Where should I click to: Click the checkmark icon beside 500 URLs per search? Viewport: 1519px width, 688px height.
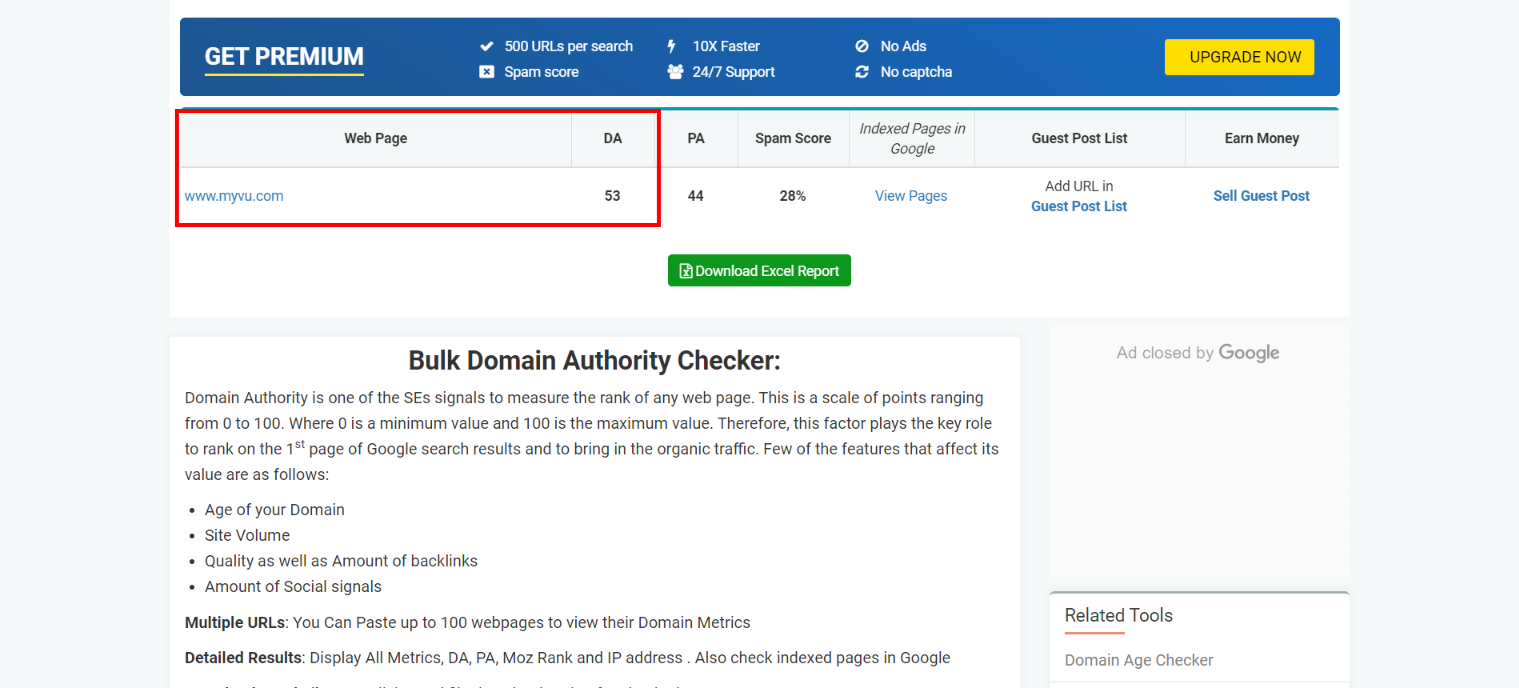tap(487, 46)
